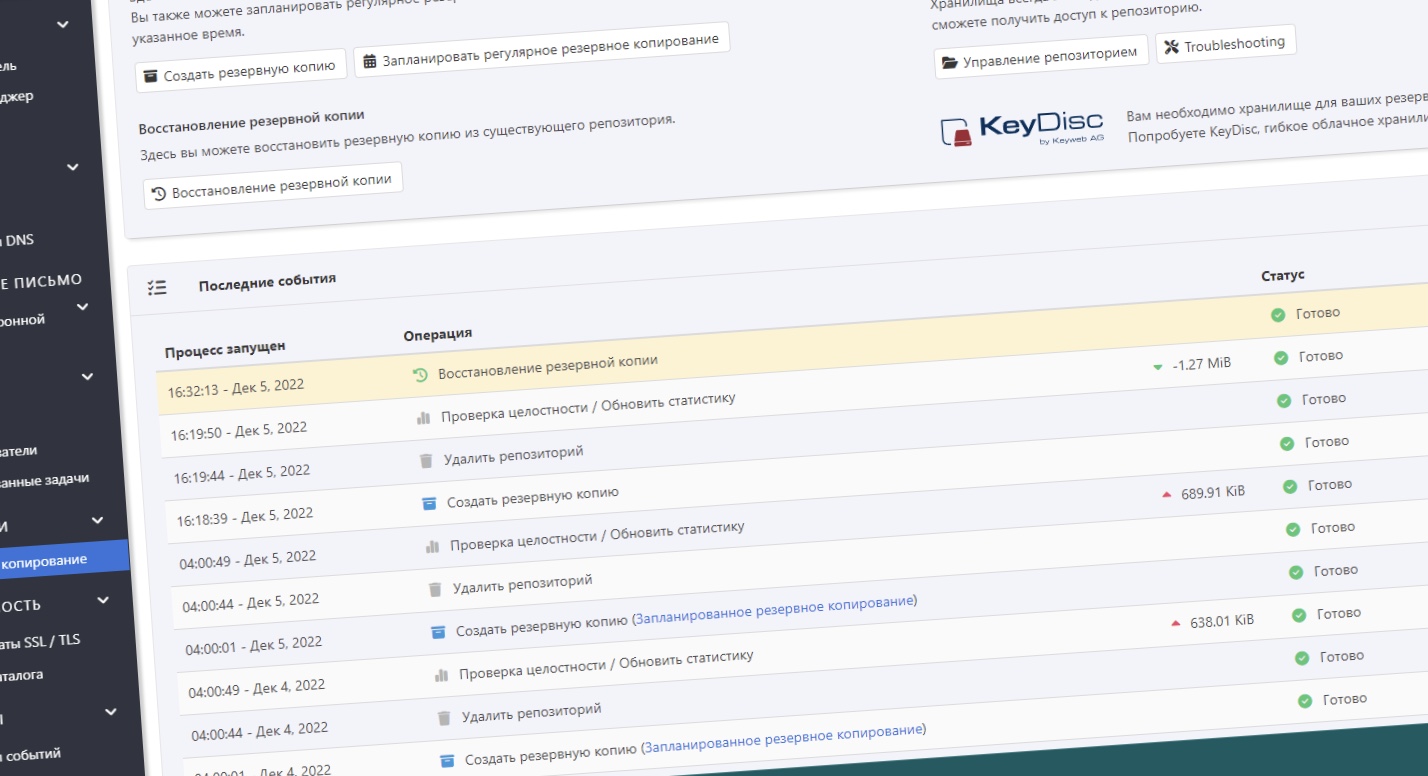Collapse the sidebar section with the Е ПИСЬМО heading

click(x=83, y=306)
